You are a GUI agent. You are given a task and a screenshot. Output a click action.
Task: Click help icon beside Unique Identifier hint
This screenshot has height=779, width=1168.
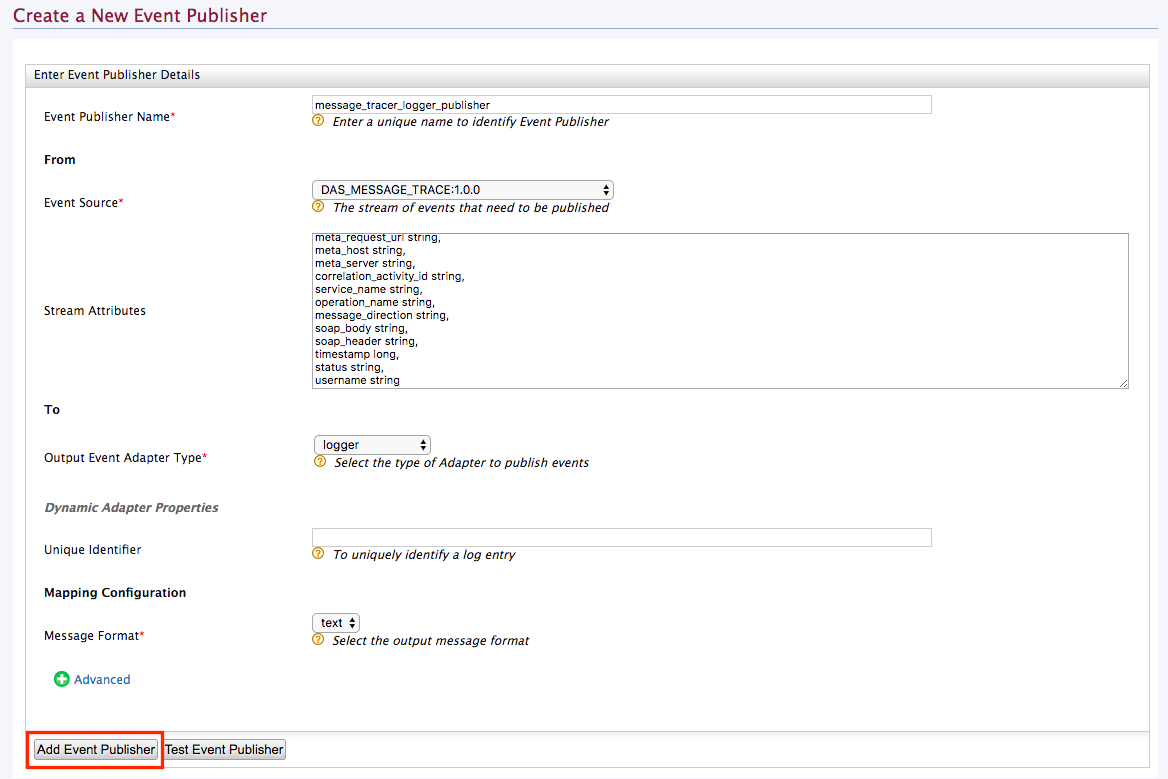[x=318, y=553]
